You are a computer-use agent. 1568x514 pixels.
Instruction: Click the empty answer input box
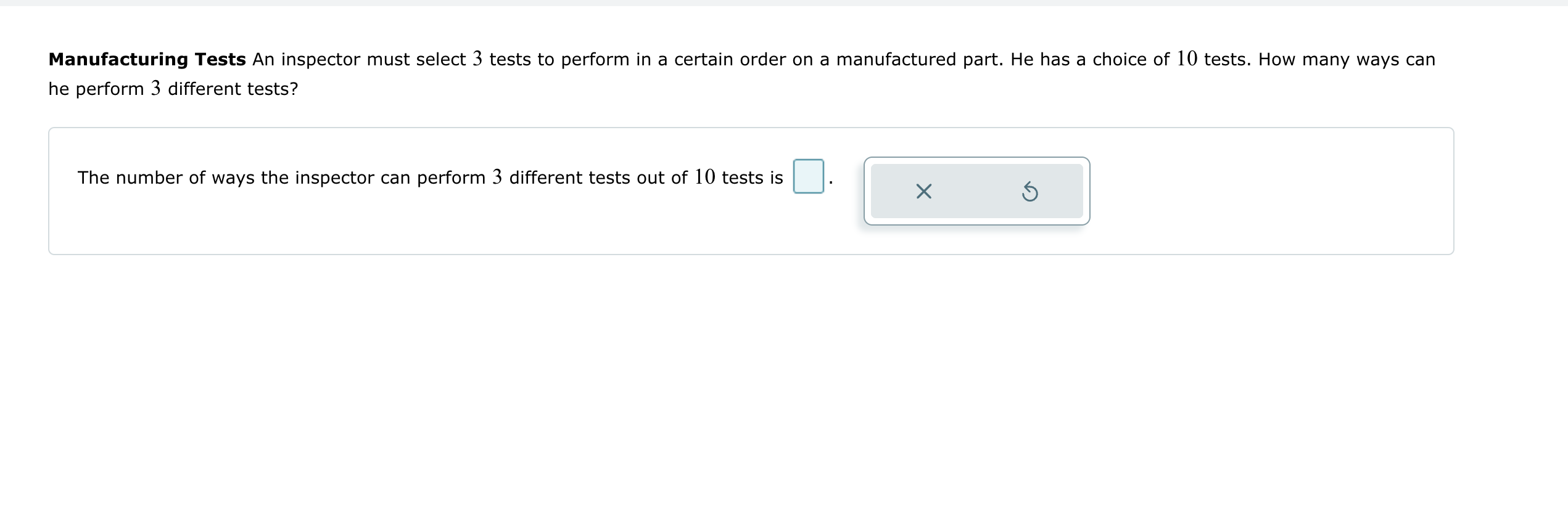808,176
